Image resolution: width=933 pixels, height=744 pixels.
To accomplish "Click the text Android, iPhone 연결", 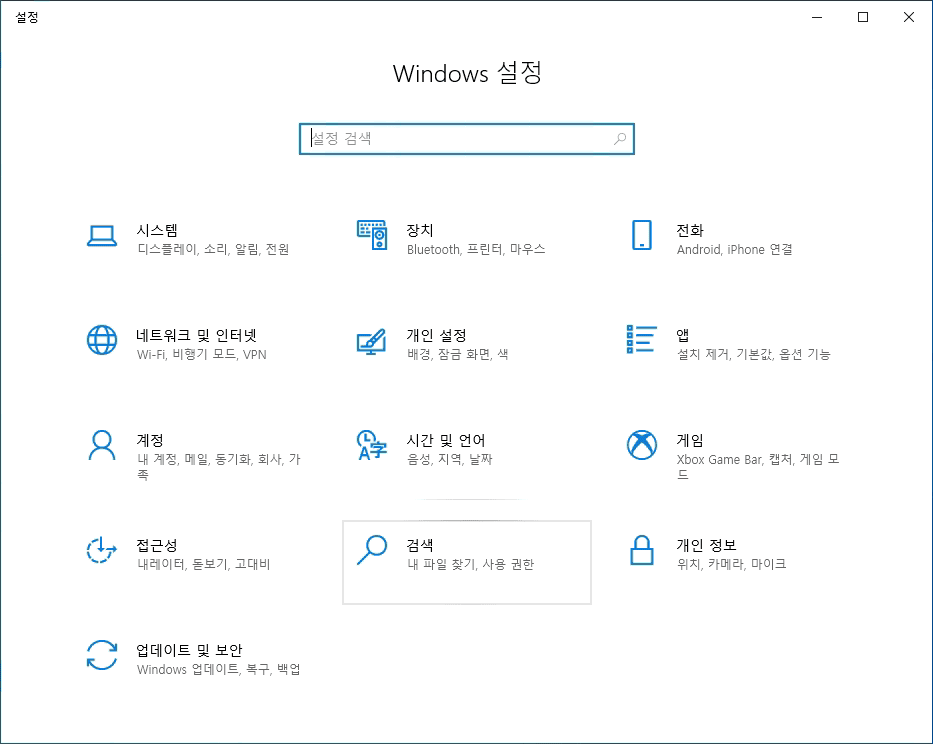I will click(735, 249).
